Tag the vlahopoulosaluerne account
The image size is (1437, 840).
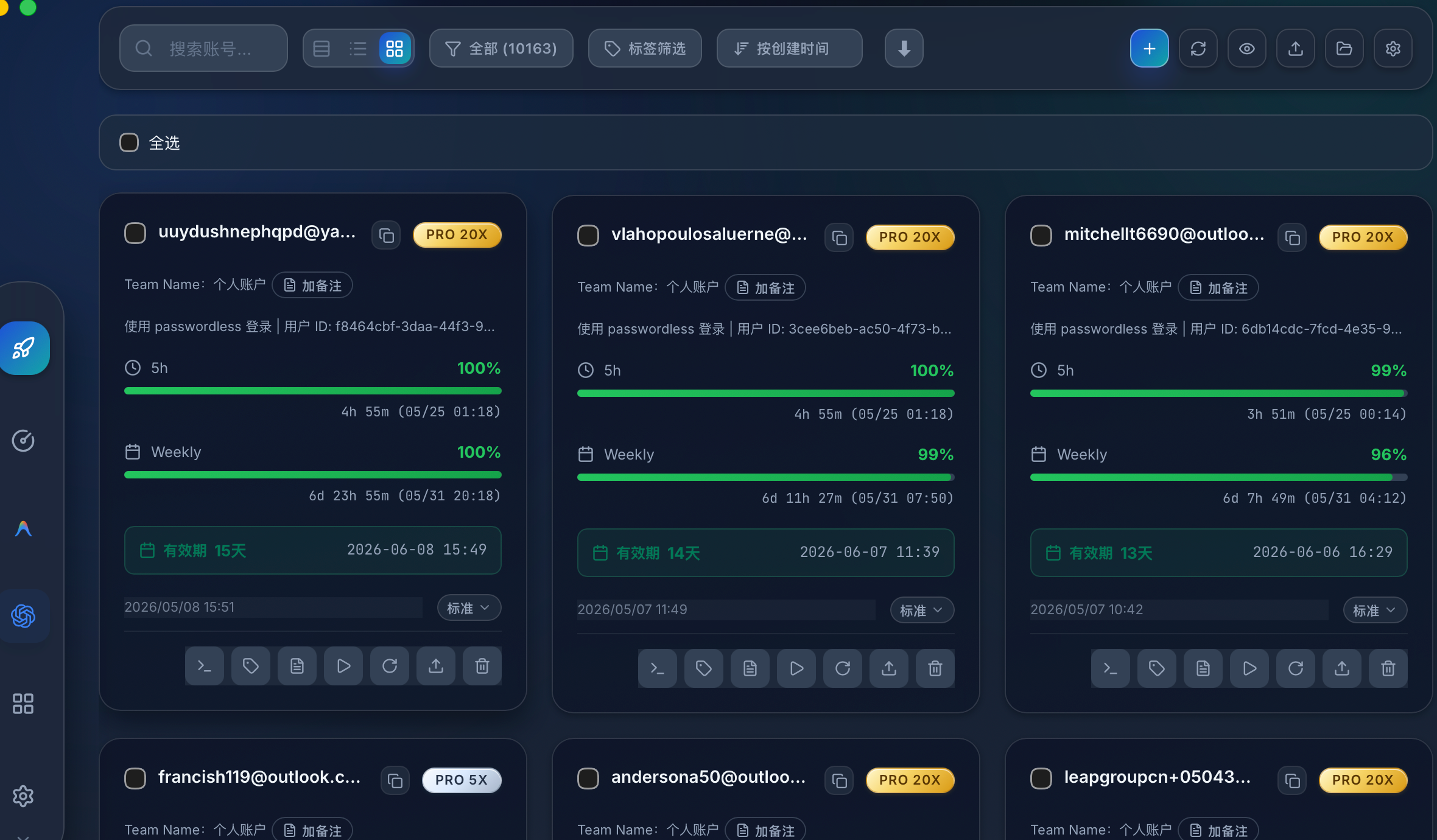(704, 668)
